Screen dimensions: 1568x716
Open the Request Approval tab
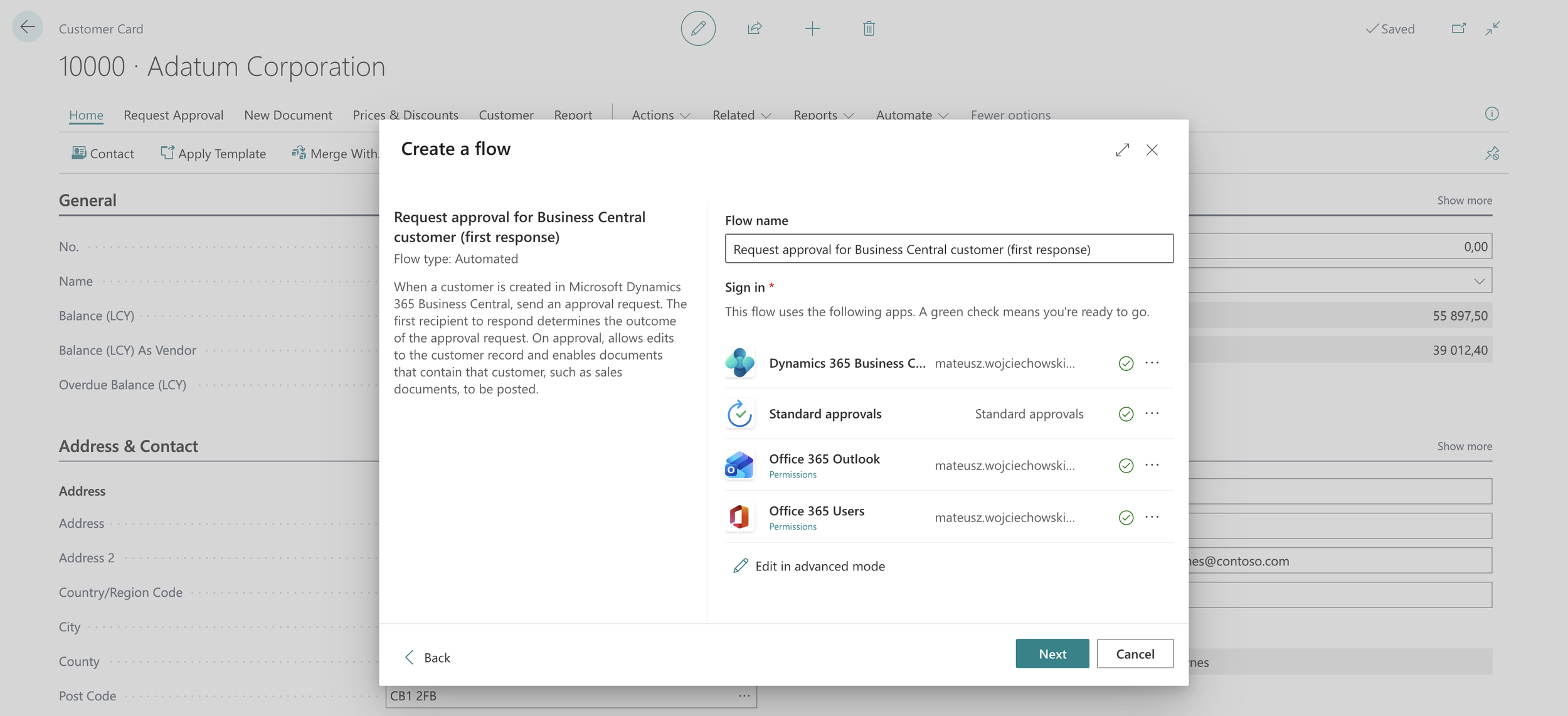174,115
